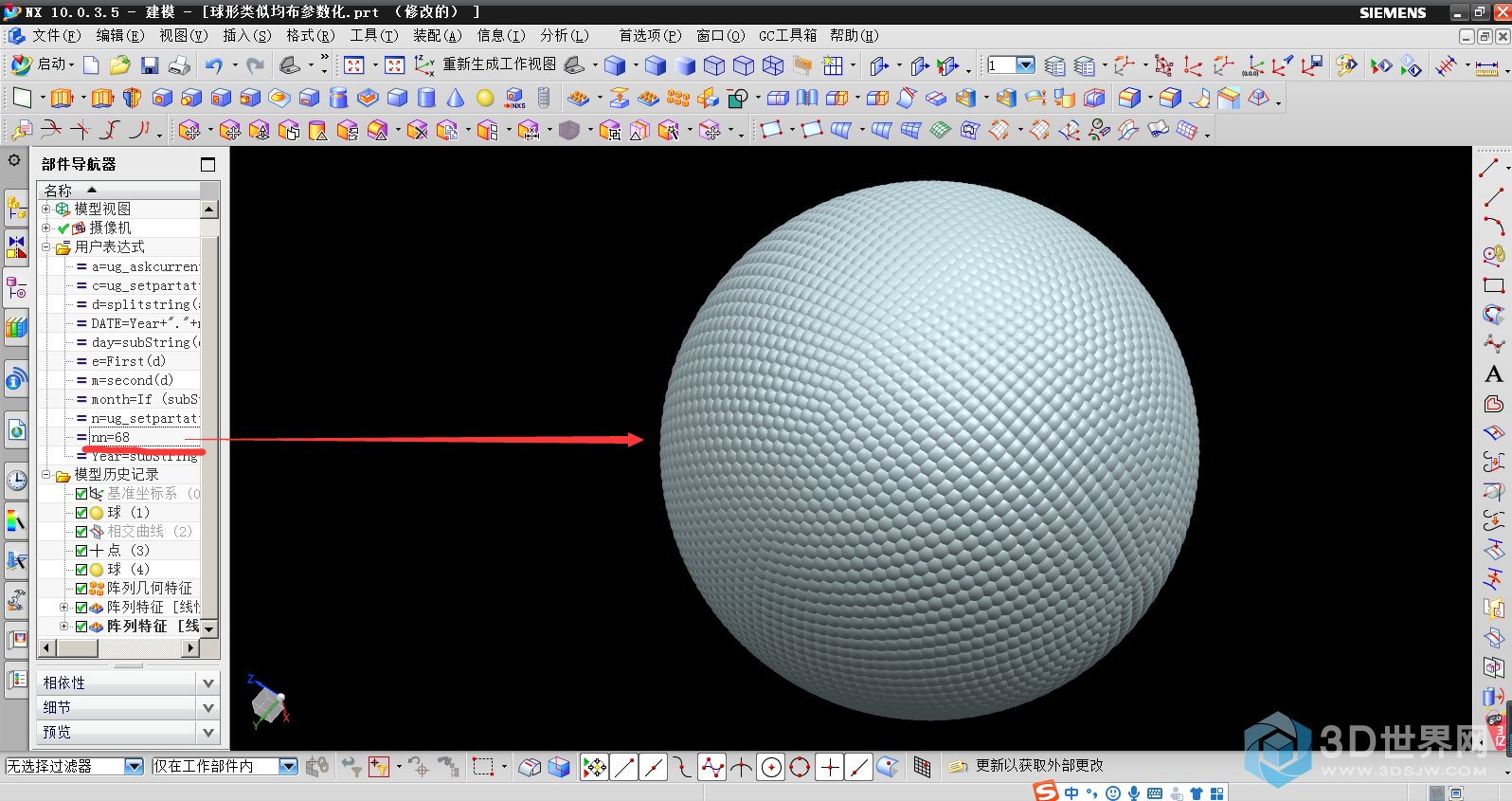
Task: Maximize the 部件导航器 panel
Action: [x=208, y=164]
